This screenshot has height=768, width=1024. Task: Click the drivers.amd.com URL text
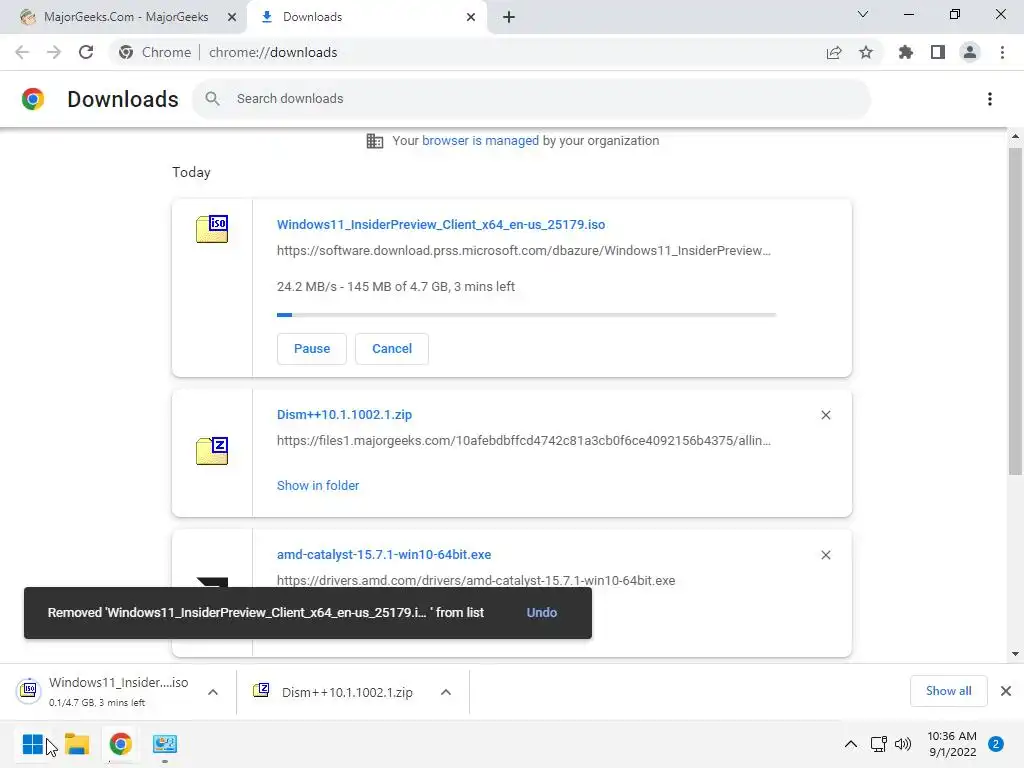[x=476, y=581]
